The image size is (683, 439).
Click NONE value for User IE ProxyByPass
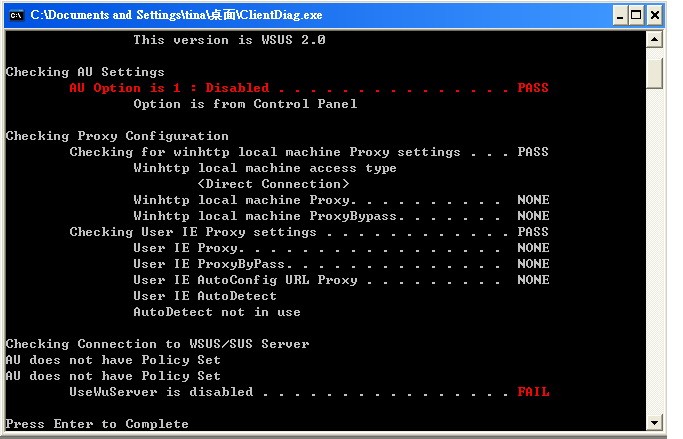coord(533,264)
